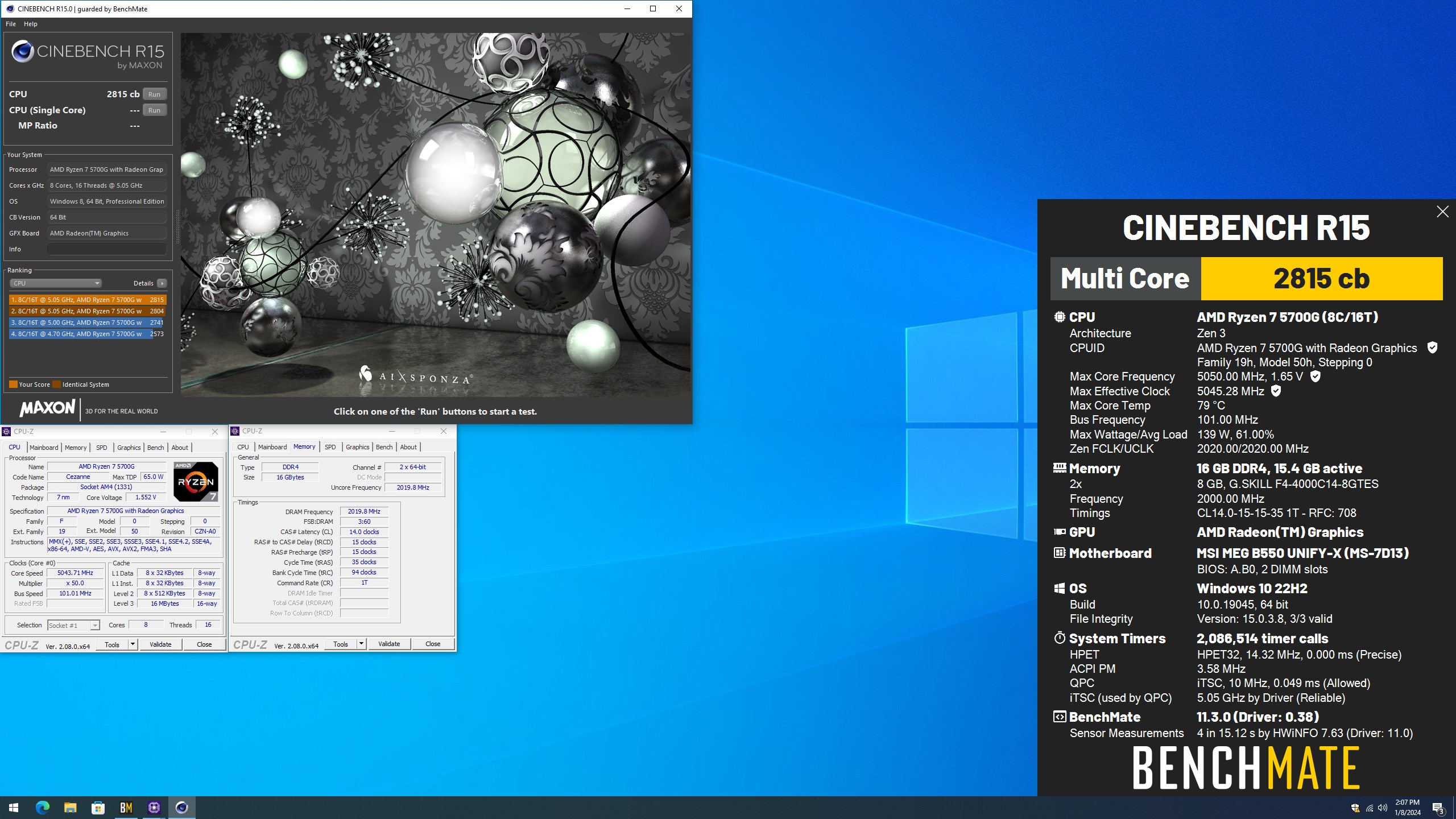1456x819 pixels.
Task: Open Microsoft Store from the taskbar
Action: point(98,808)
